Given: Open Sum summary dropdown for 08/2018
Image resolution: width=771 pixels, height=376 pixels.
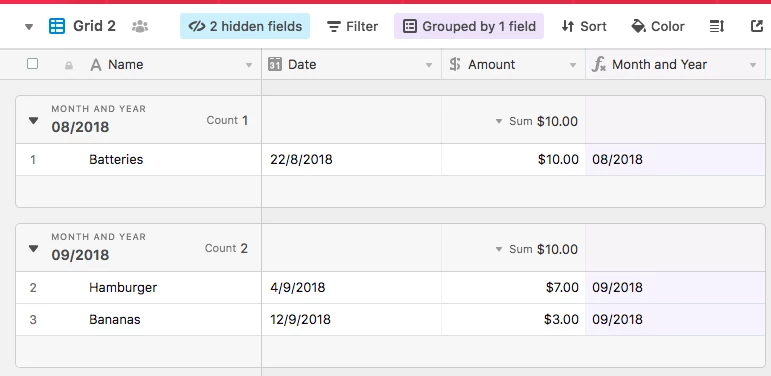Looking at the screenshot, I should (x=499, y=121).
